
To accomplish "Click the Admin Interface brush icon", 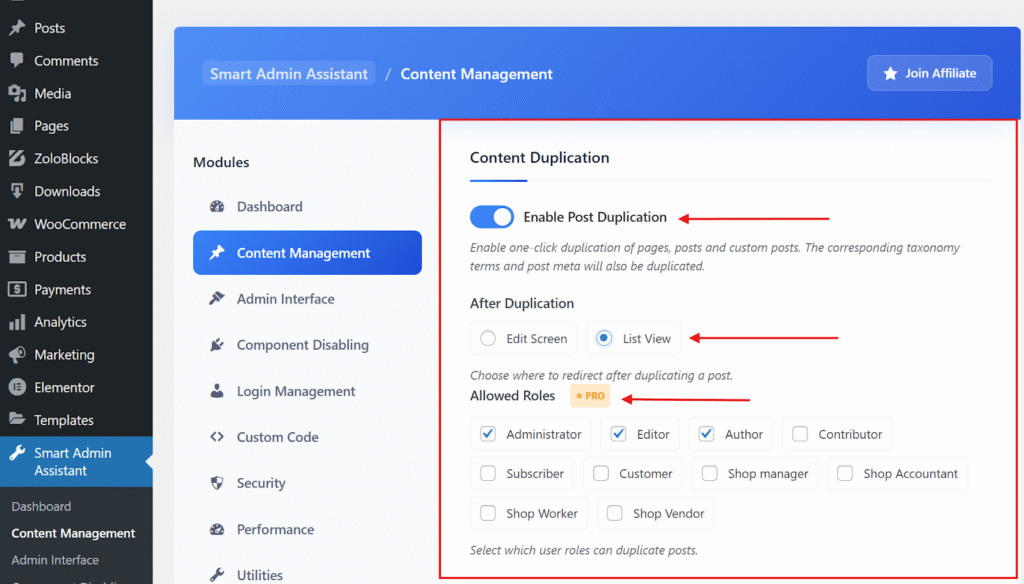I will coord(217,299).
